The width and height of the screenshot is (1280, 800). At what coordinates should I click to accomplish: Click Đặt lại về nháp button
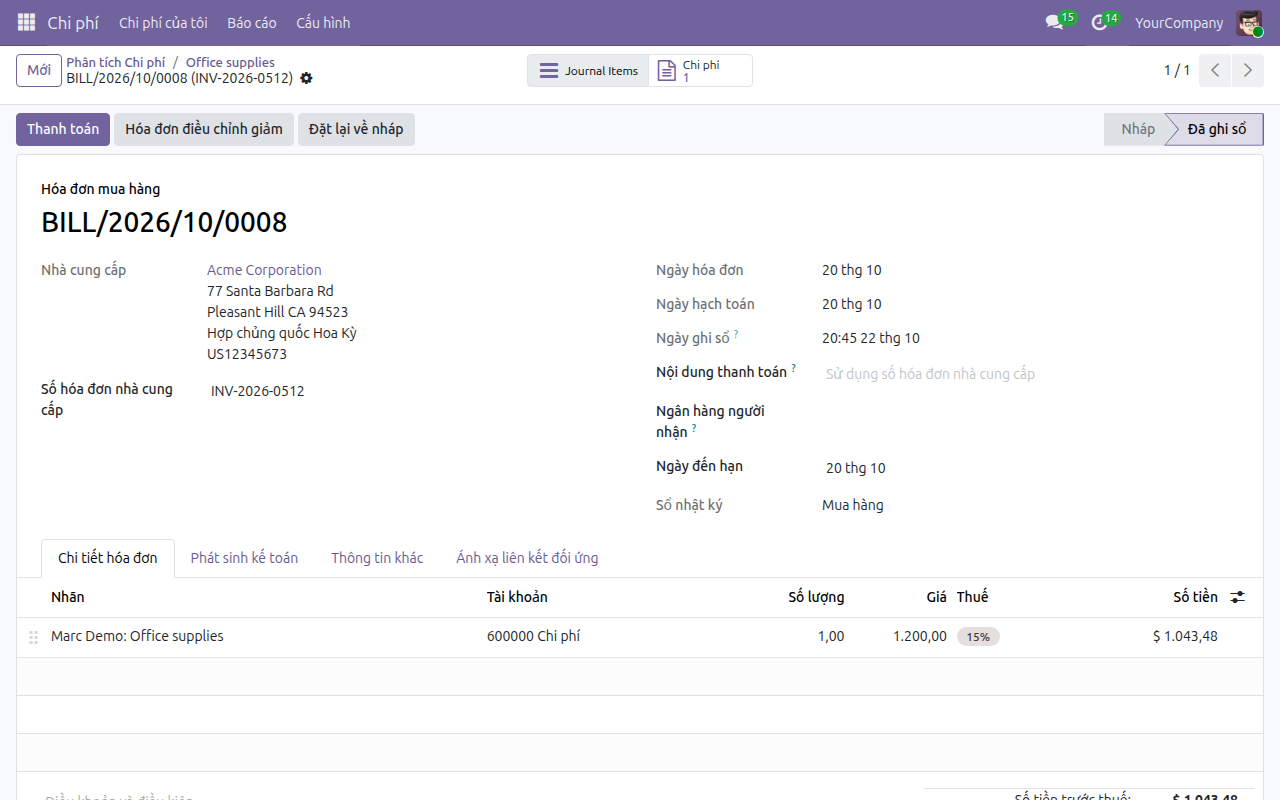[356, 129]
